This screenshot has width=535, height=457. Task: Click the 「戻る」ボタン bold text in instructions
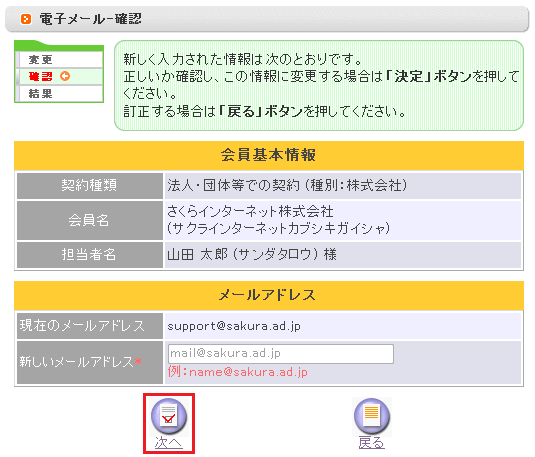(x=260, y=111)
